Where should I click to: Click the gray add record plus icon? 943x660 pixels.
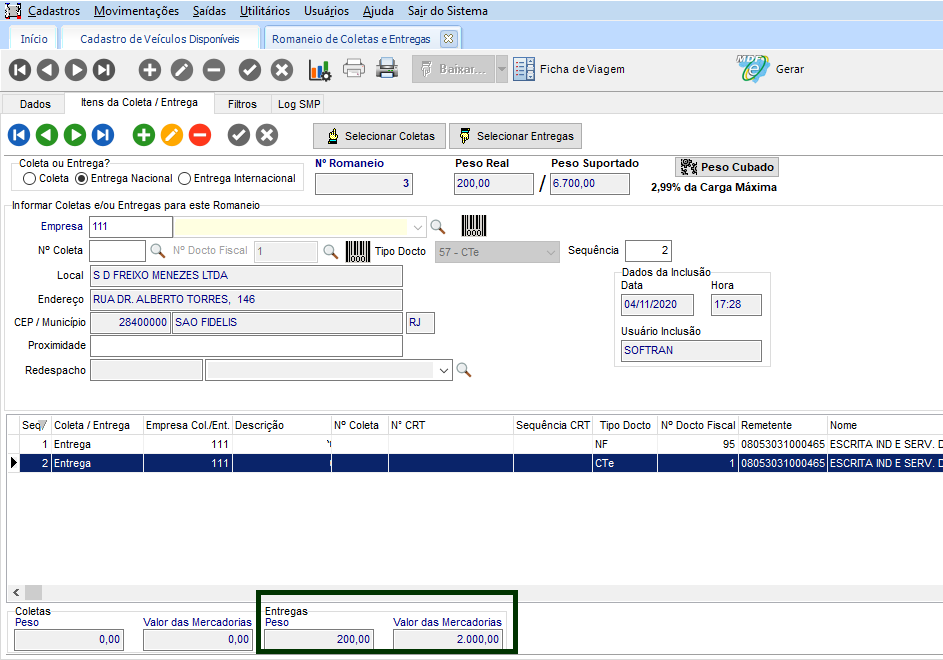[150, 70]
